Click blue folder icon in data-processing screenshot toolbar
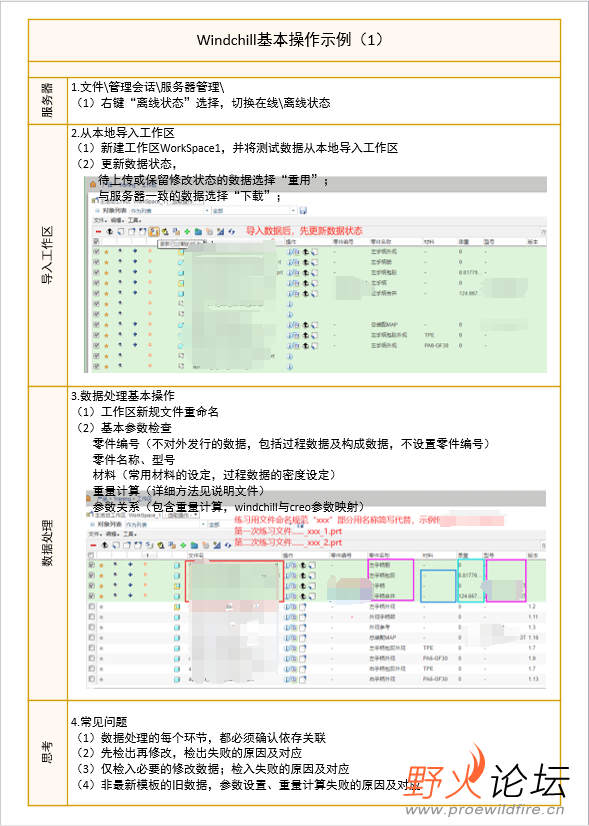 (x=194, y=545)
